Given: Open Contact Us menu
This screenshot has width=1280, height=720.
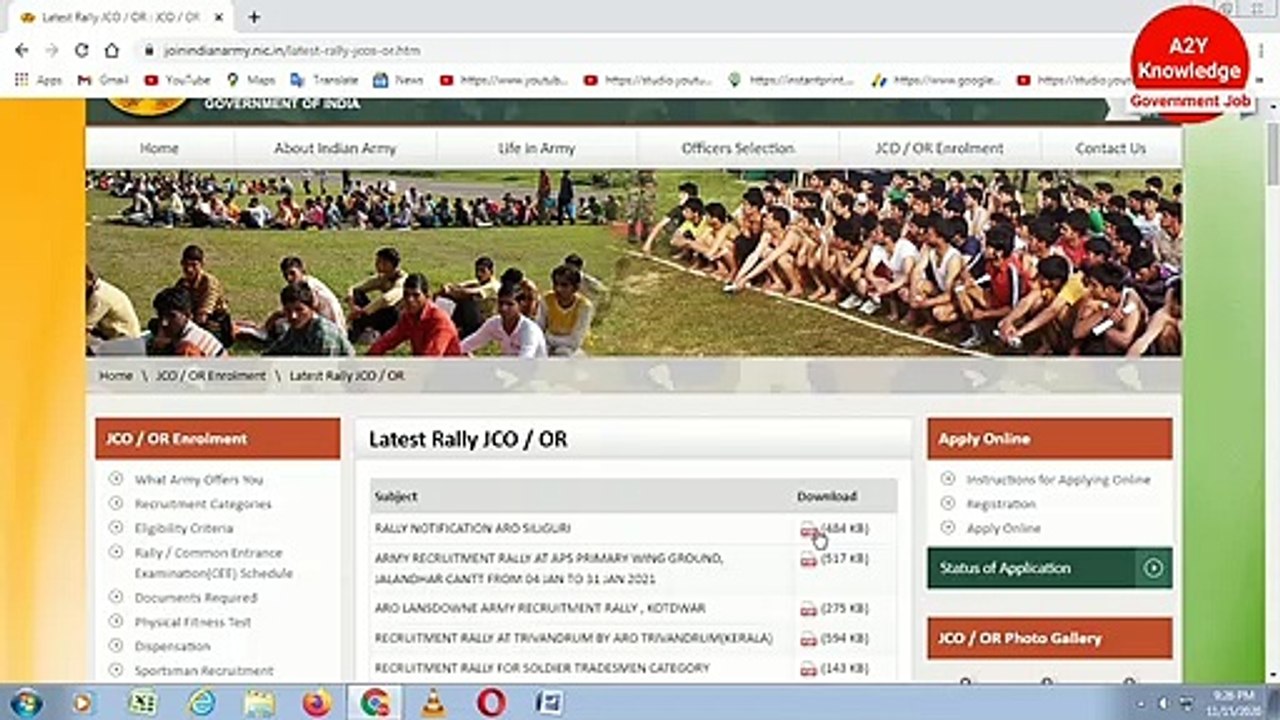Looking at the screenshot, I should coord(1110,148).
